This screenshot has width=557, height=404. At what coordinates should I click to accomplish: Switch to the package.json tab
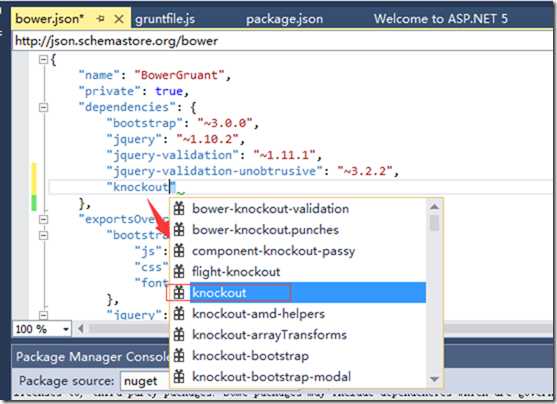point(285,19)
